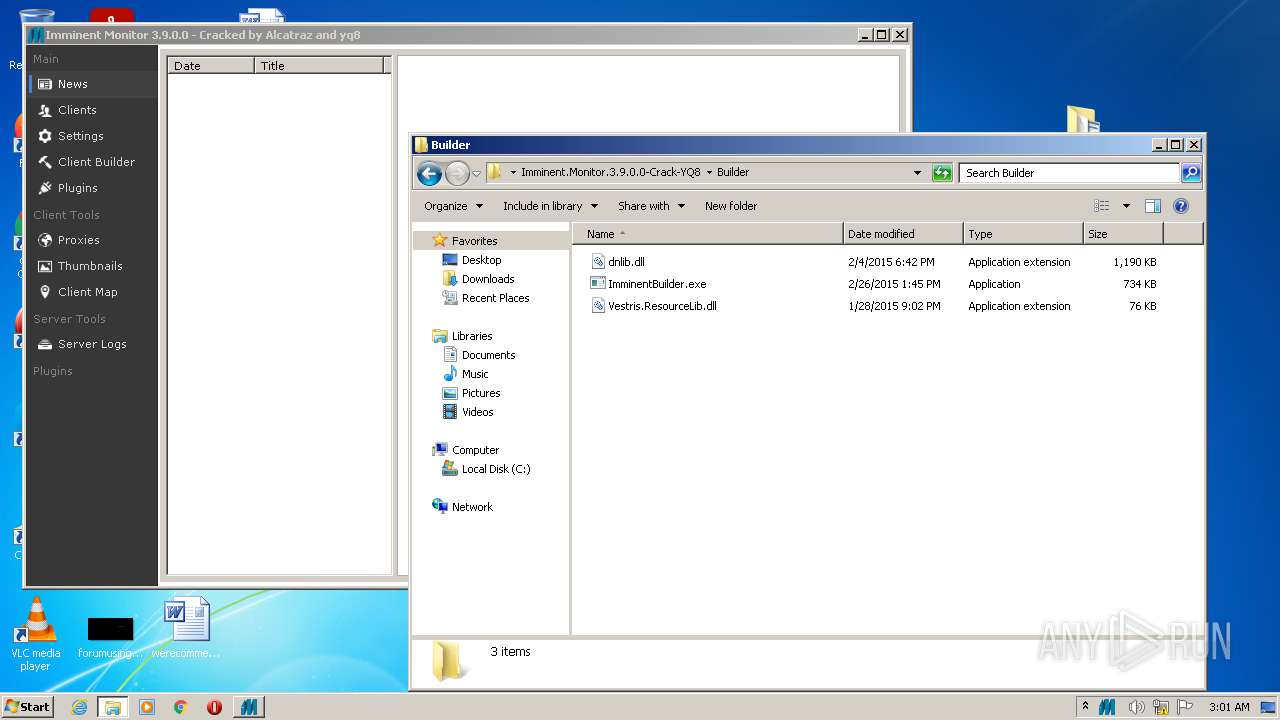
Task: Open the Thumbnails view
Action: [x=92, y=266]
